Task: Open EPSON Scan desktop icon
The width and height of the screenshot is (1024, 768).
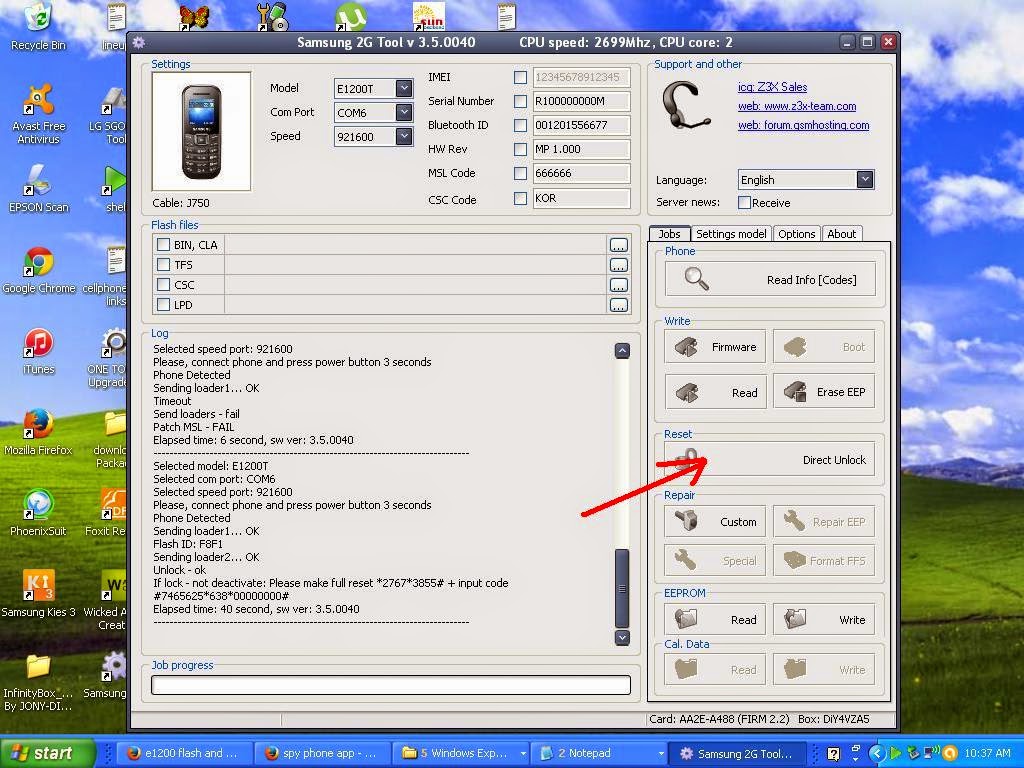Action: 39,189
